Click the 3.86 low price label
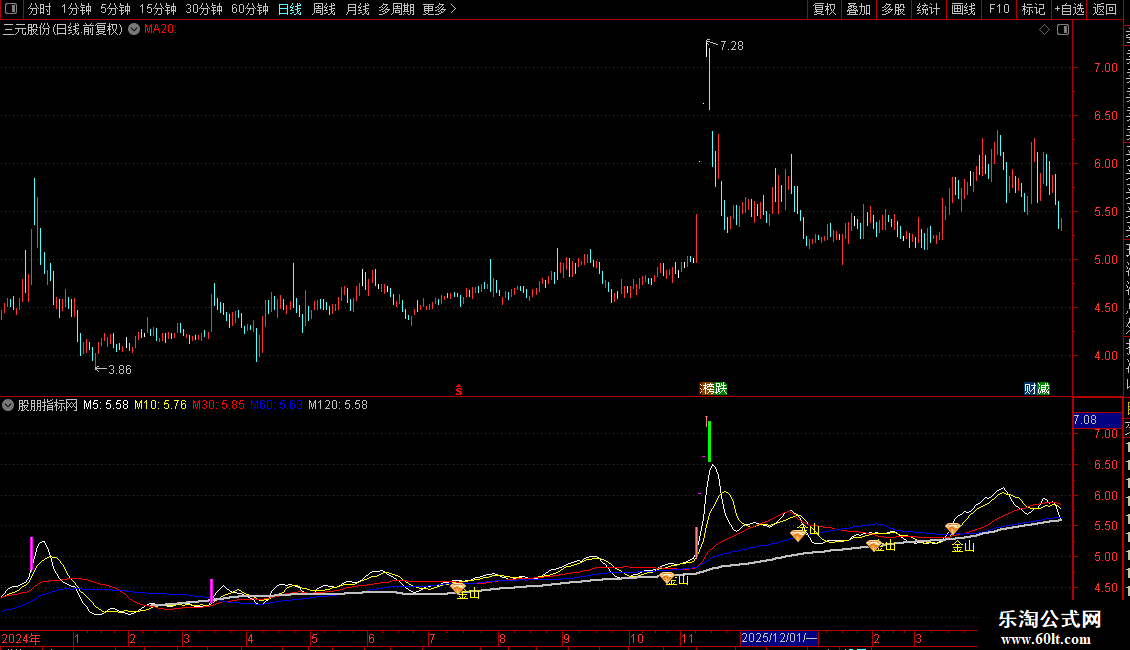Image resolution: width=1130 pixels, height=650 pixels. (120, 370)
